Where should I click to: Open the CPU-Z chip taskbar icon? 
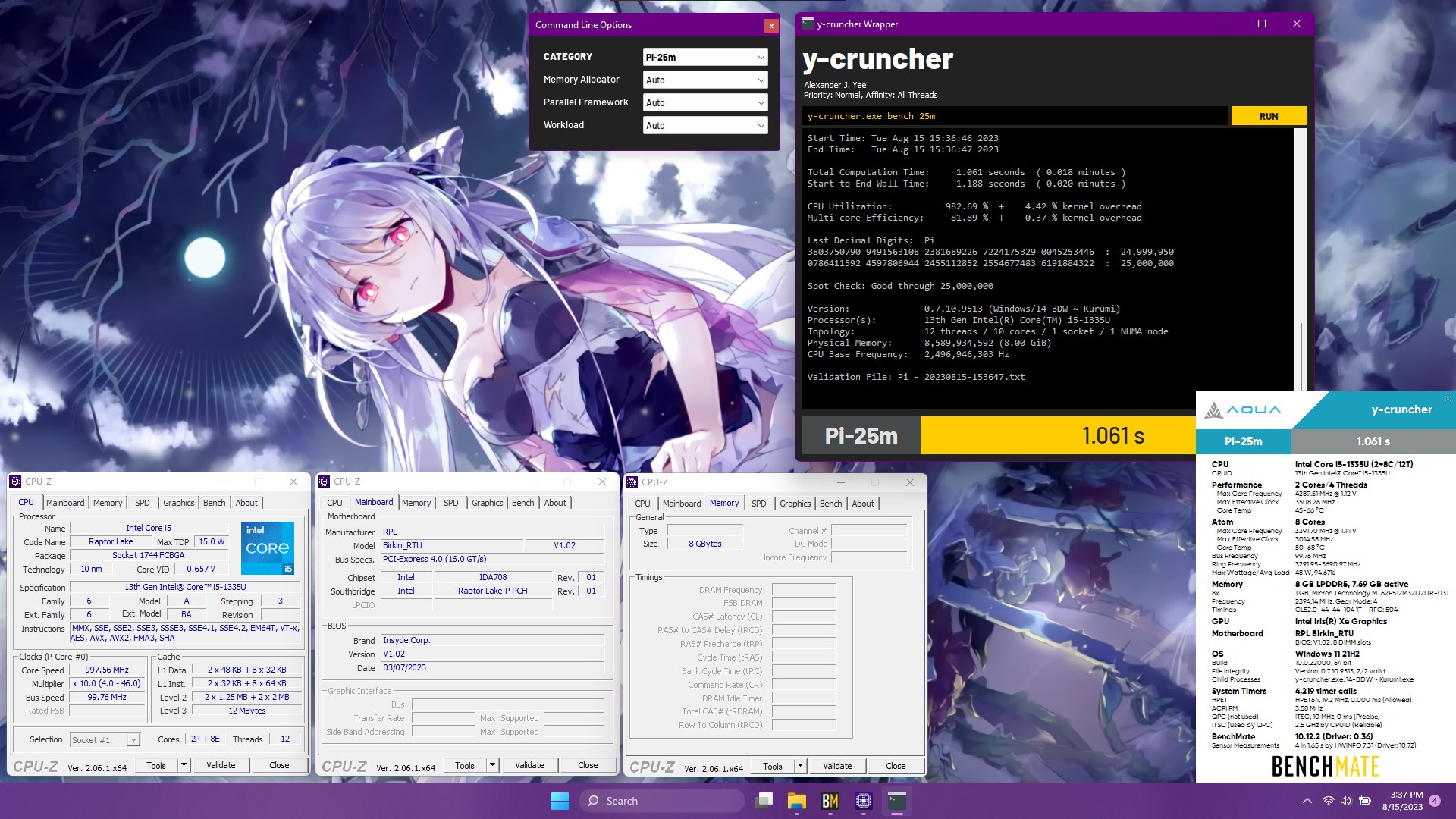863,801
